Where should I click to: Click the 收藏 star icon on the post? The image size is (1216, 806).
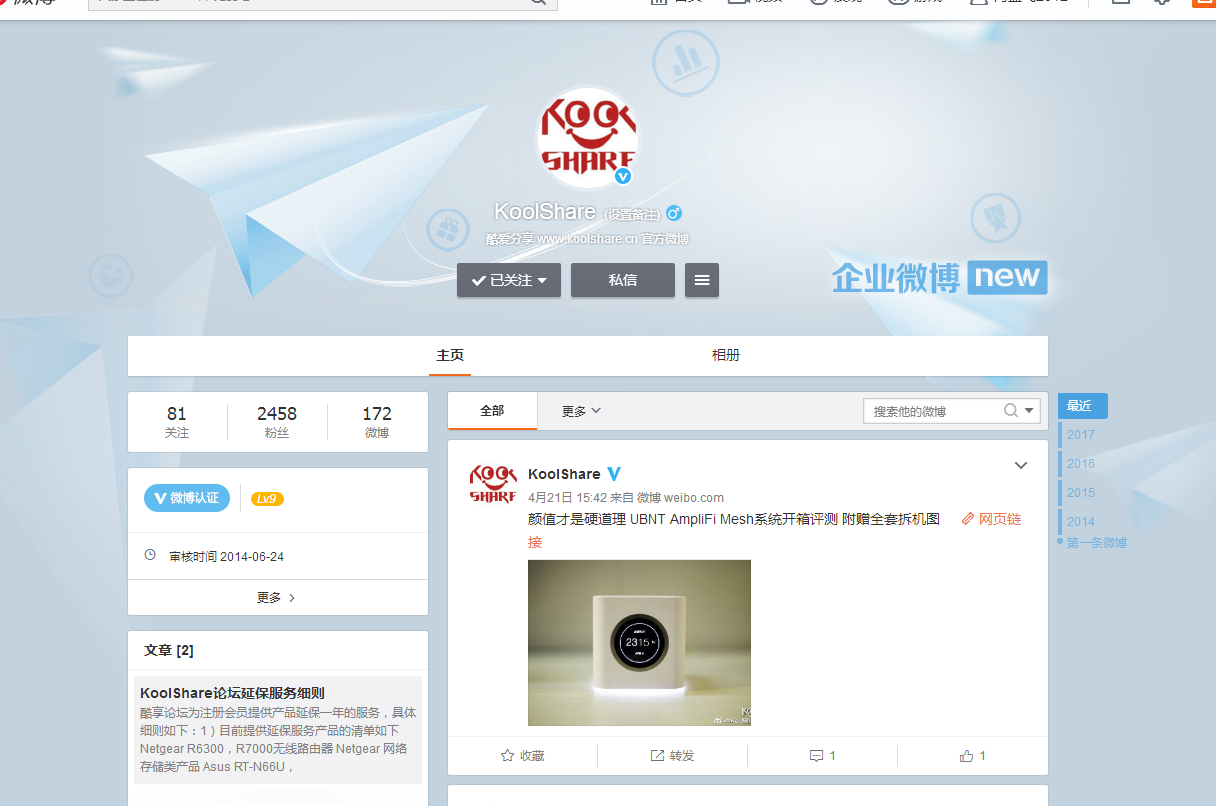click(507, 756)
